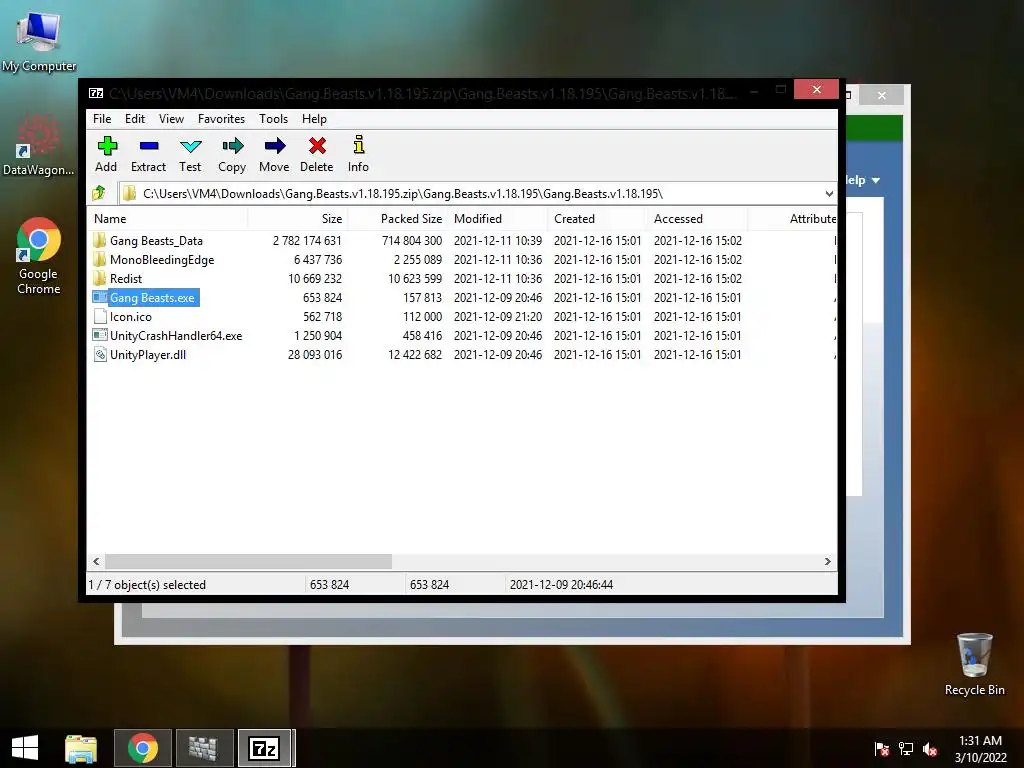Click the 7-Zip taskbar button
The height and width of the screenshot is (768, 1024).
(264, 748)
